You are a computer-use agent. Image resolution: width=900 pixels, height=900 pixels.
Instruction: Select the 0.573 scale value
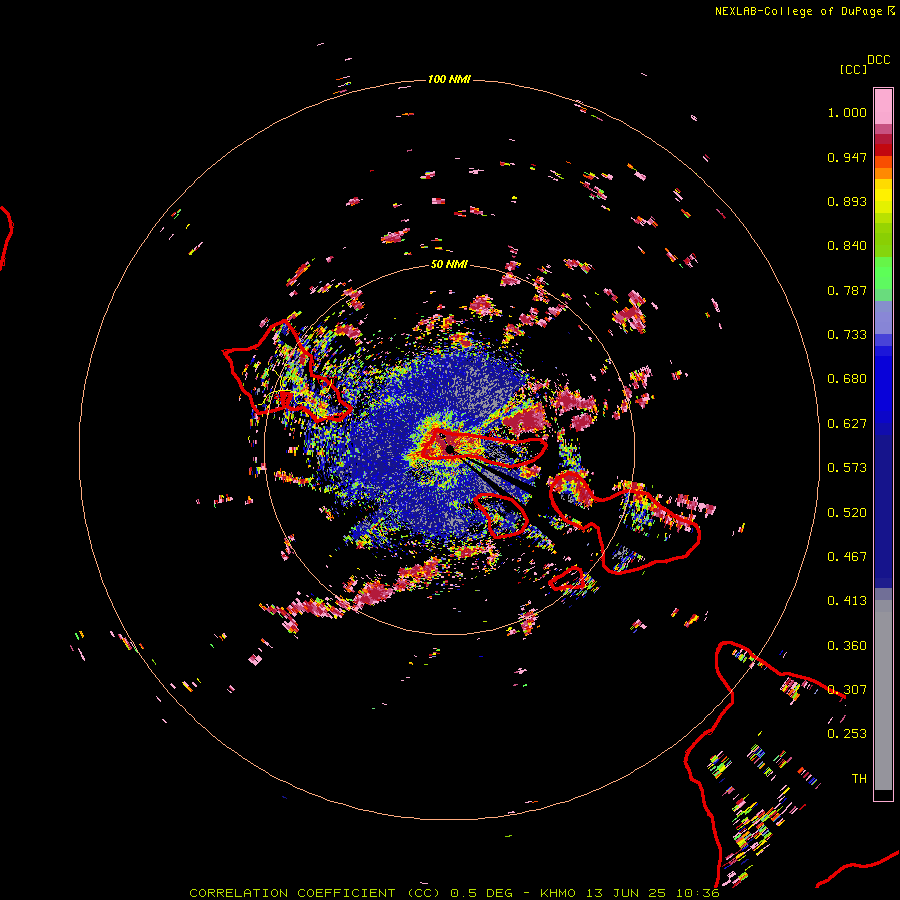(x=847, y=468)
